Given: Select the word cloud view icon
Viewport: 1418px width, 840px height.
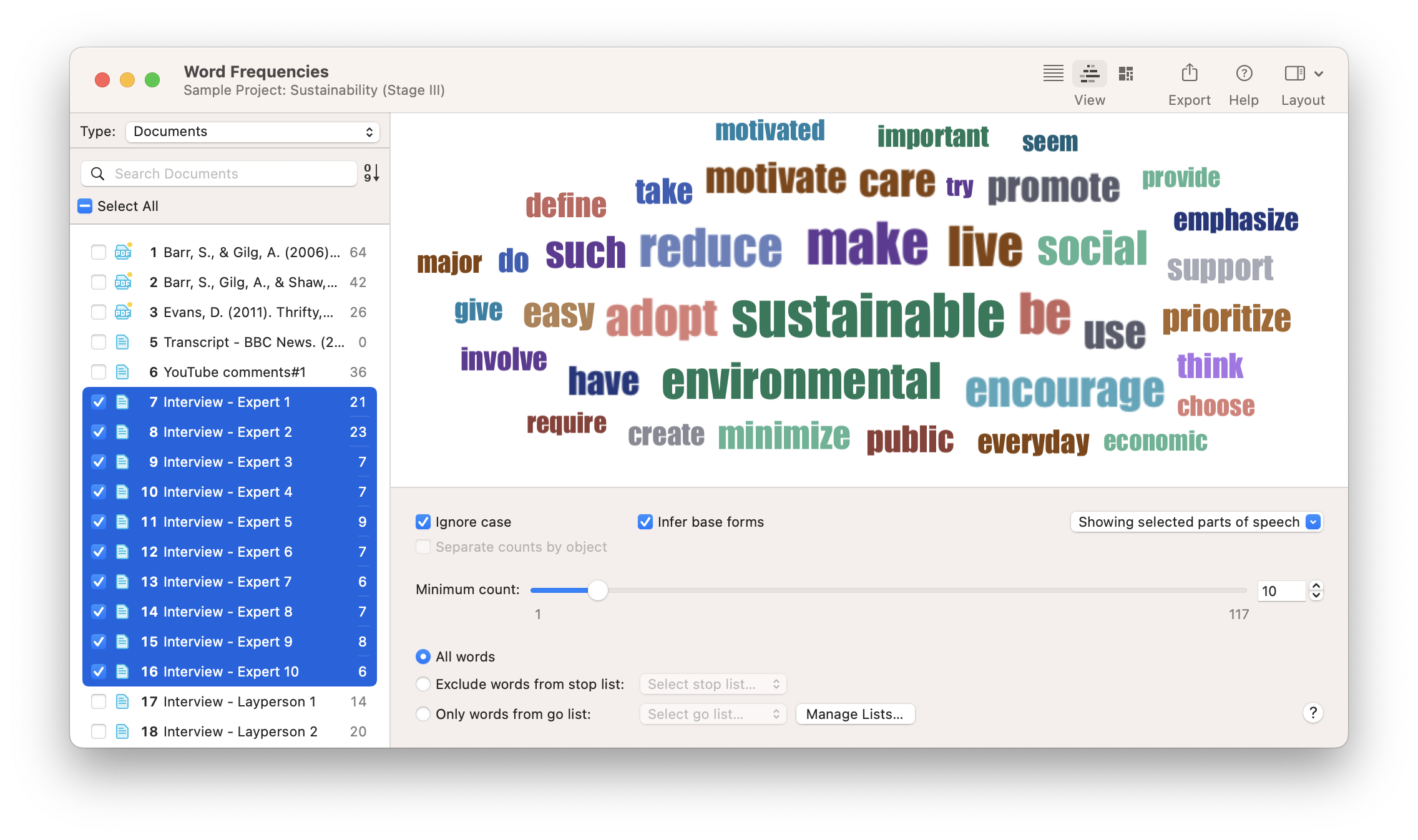Looking at the screenshot, I should (x=1089, y=74).
